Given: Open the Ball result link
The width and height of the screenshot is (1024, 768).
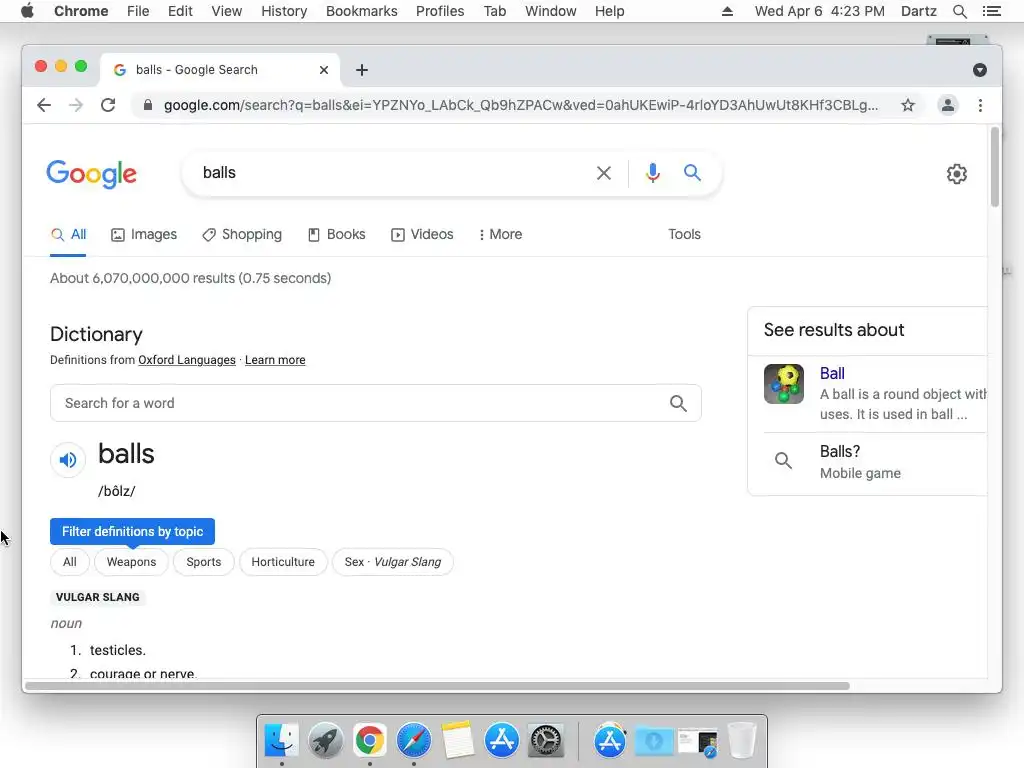Looking at the screenshot, I should coord(832,374).
